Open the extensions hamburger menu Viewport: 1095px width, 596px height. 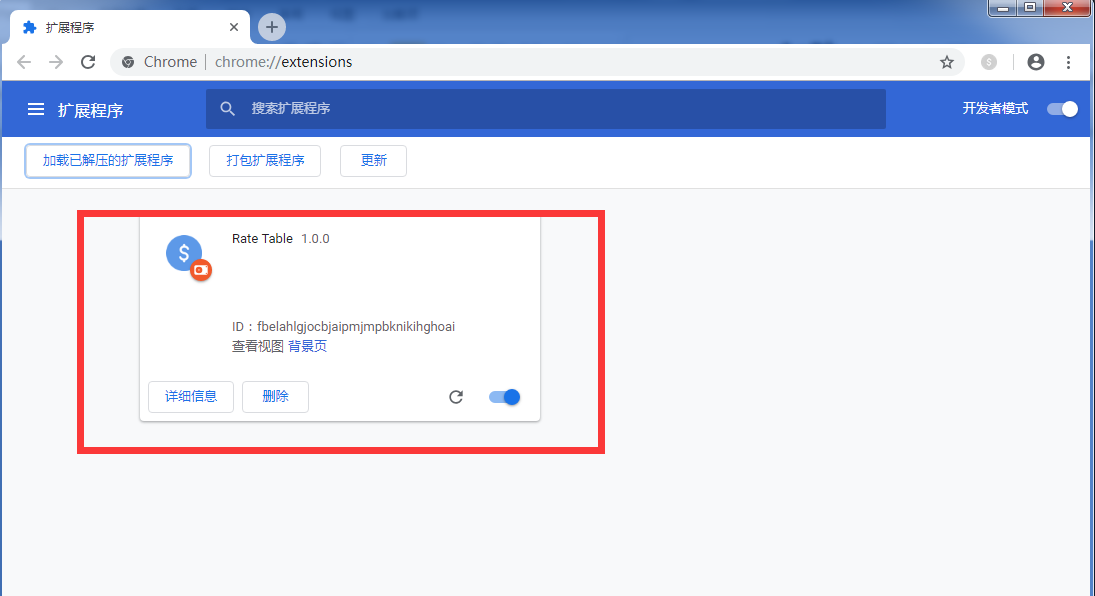pos(36,109)
